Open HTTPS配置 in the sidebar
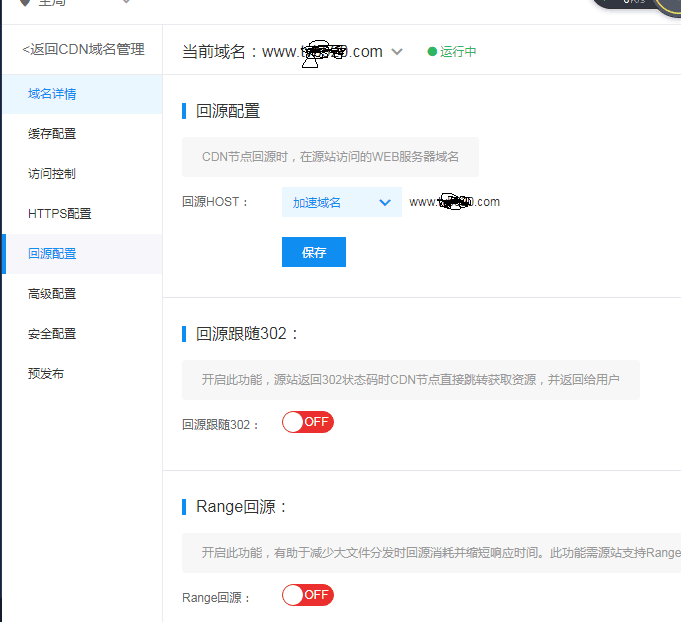The width and height of the screenshot is (681, 622). point(83,214)
